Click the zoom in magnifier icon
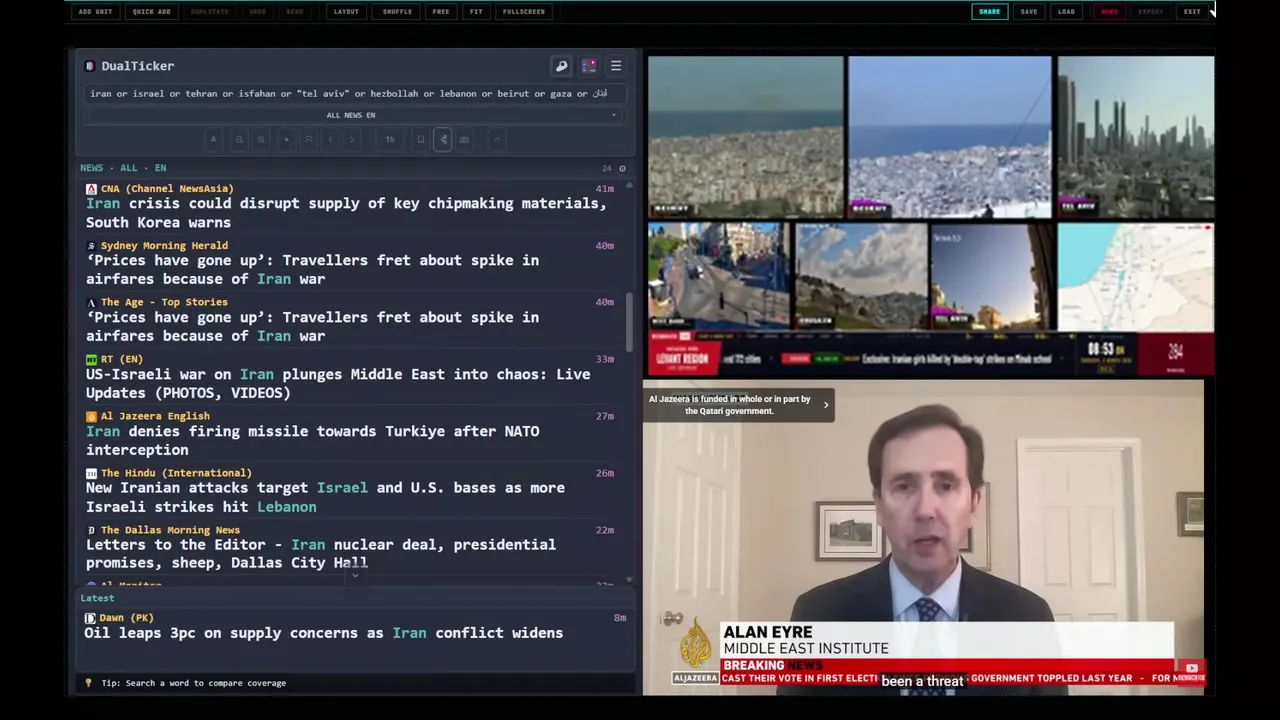This screenshot has height=720, width=1280. (261, 139)
